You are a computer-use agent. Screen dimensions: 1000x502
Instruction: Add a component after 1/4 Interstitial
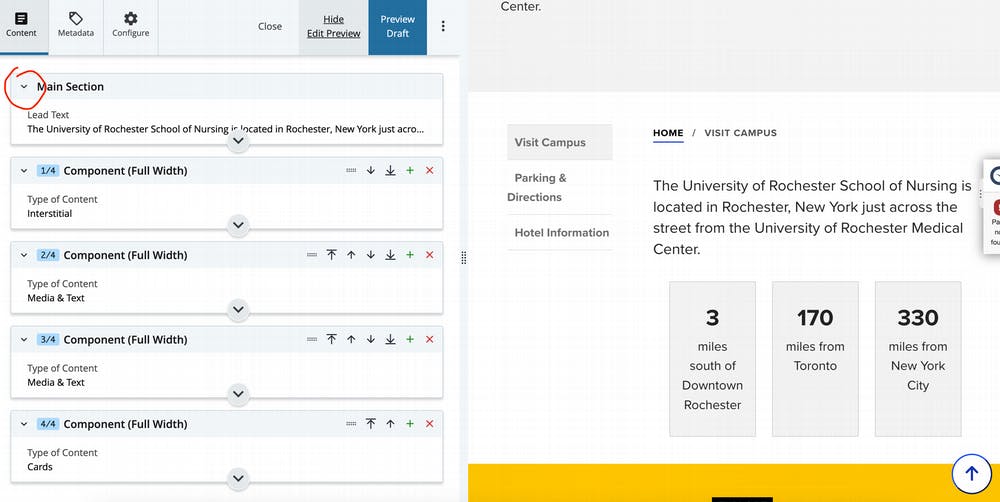pyautogui.click(x=410, y=170)
